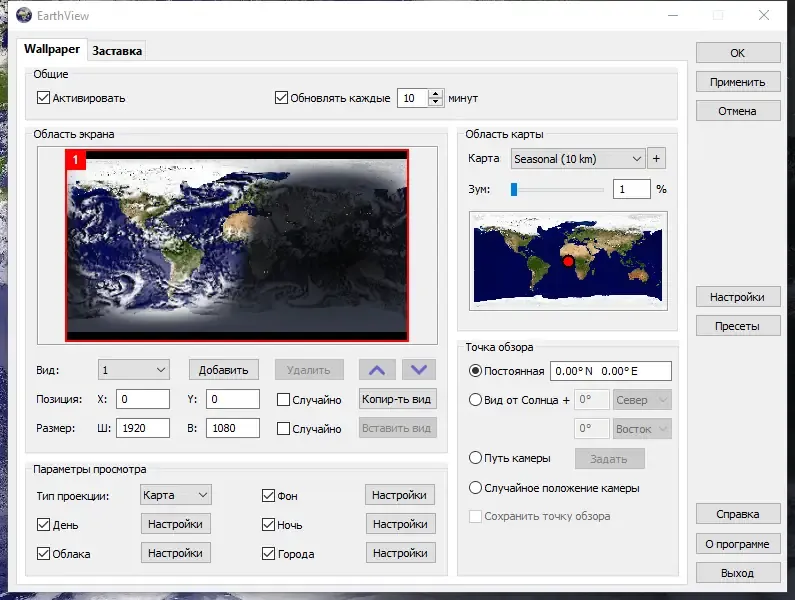The width and height of the screenshot is (795, 600).
Task: Select Вид от Солнца radio button
Action: [x=475, y=400]
